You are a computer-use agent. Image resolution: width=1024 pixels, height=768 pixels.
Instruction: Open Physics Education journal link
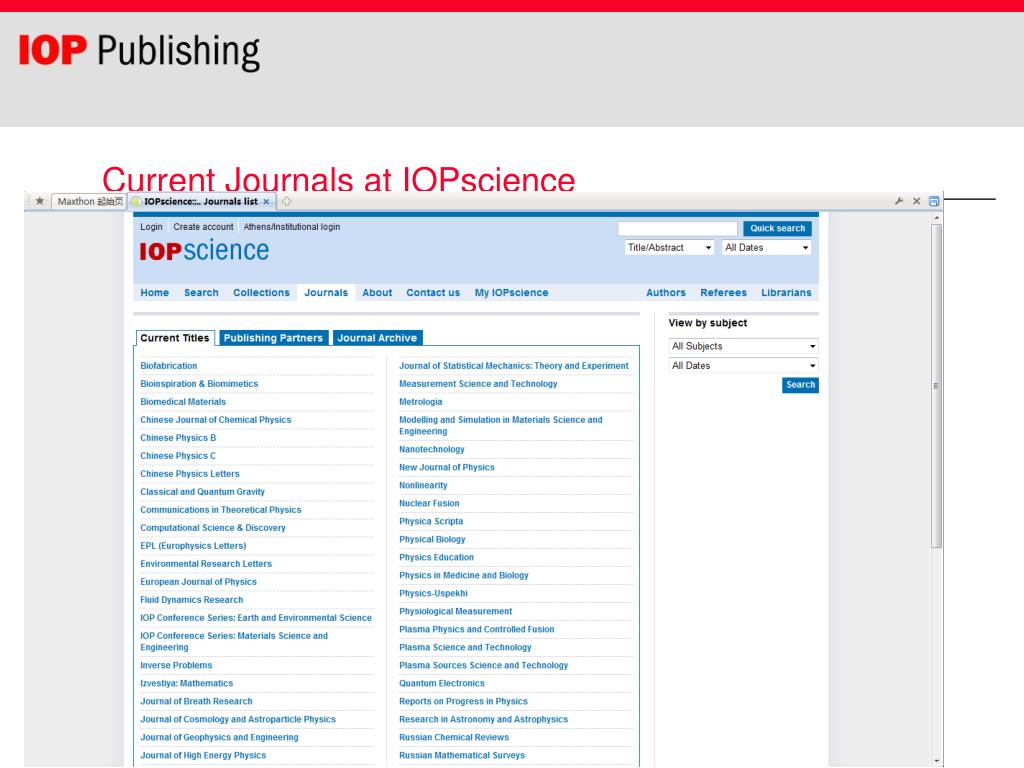(436, 557)
